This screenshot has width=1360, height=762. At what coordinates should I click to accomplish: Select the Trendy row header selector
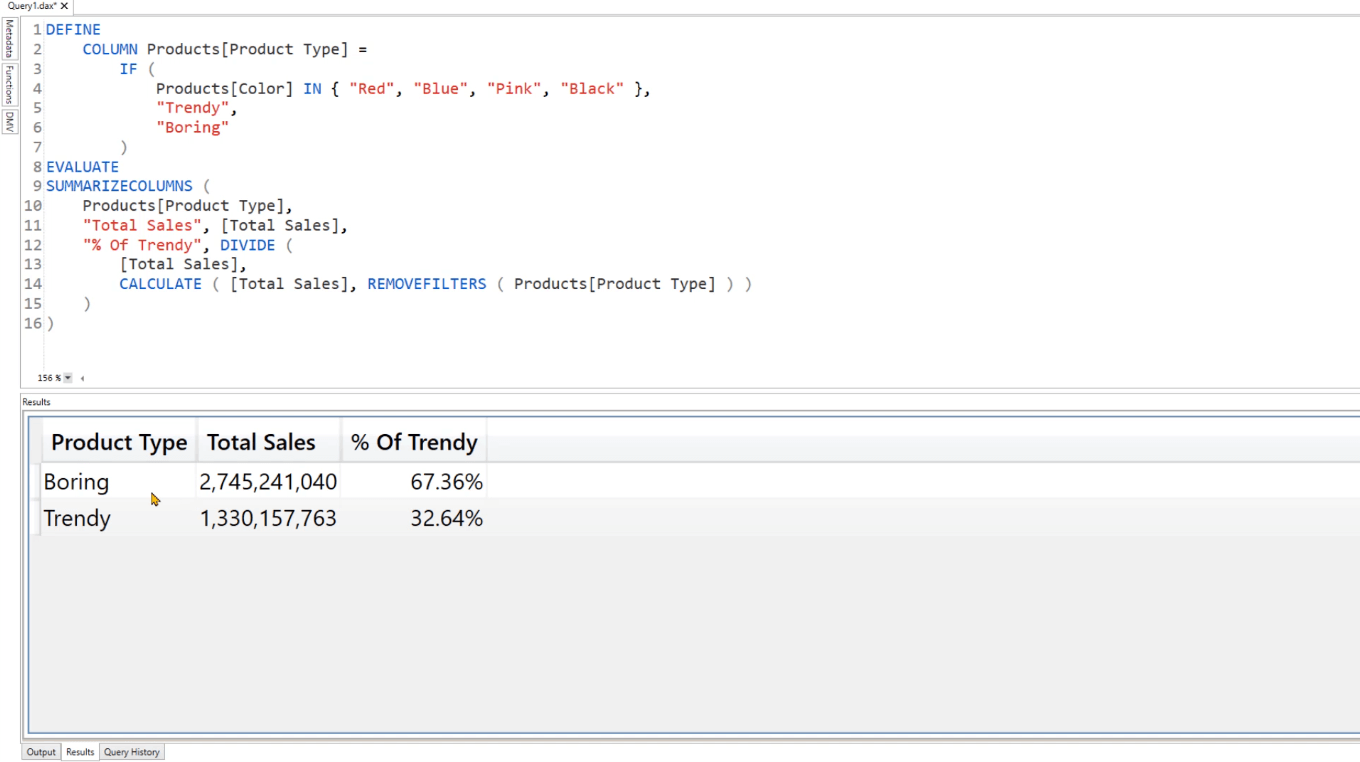click(36, 518)
